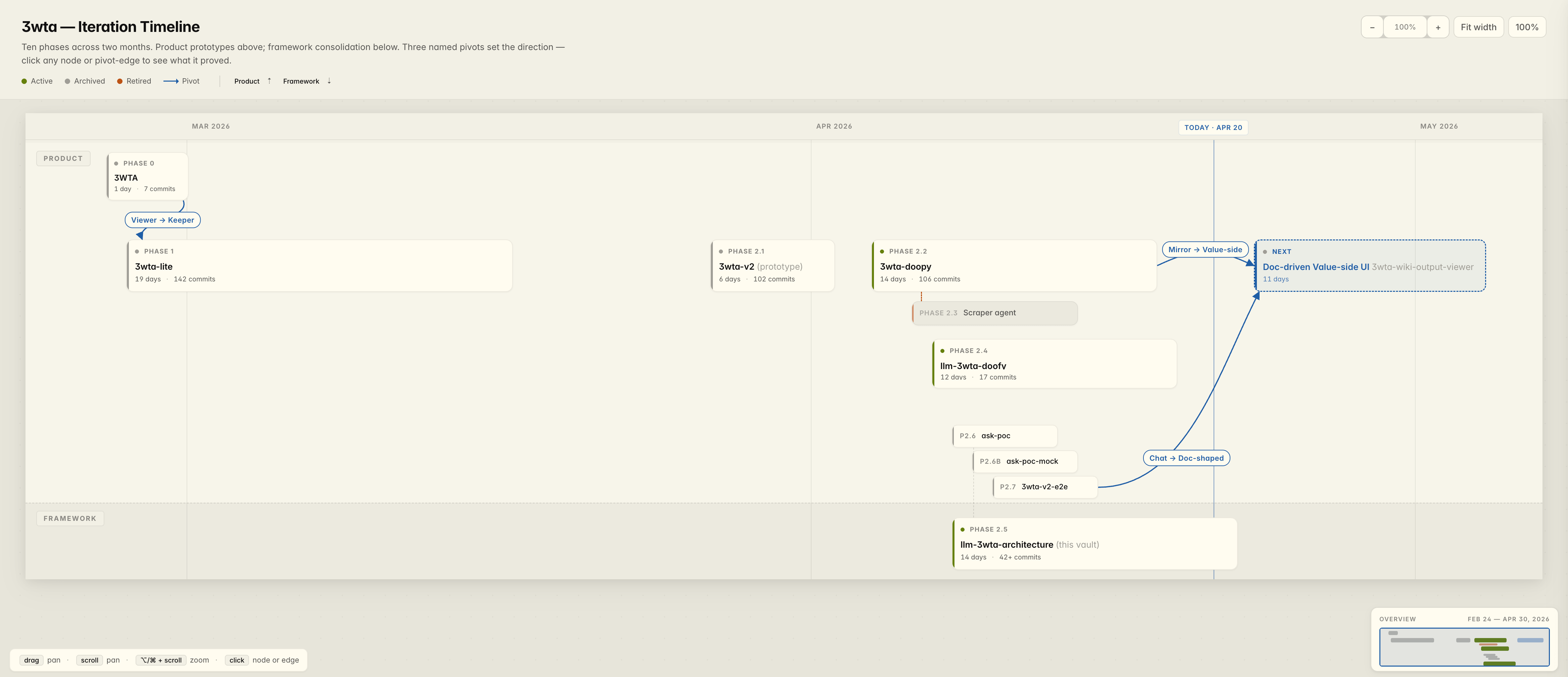Click the 106 commits text on Phase 2.2
The image size is (1568, 677).
[939, 279]
